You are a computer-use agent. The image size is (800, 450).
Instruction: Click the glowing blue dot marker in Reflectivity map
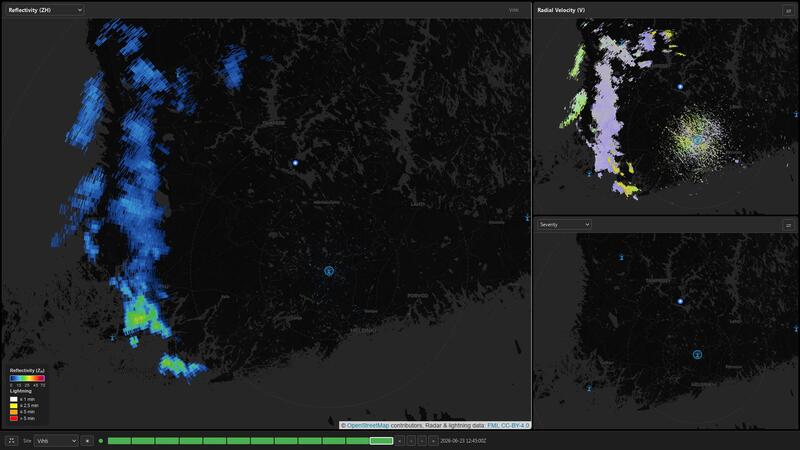point(295,163)
